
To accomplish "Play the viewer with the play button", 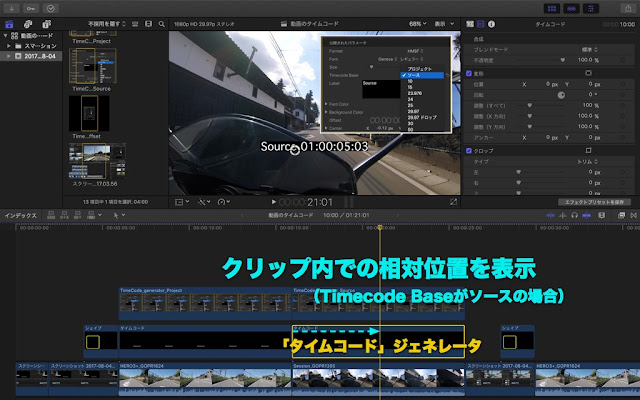I will (x=273, y=202).
